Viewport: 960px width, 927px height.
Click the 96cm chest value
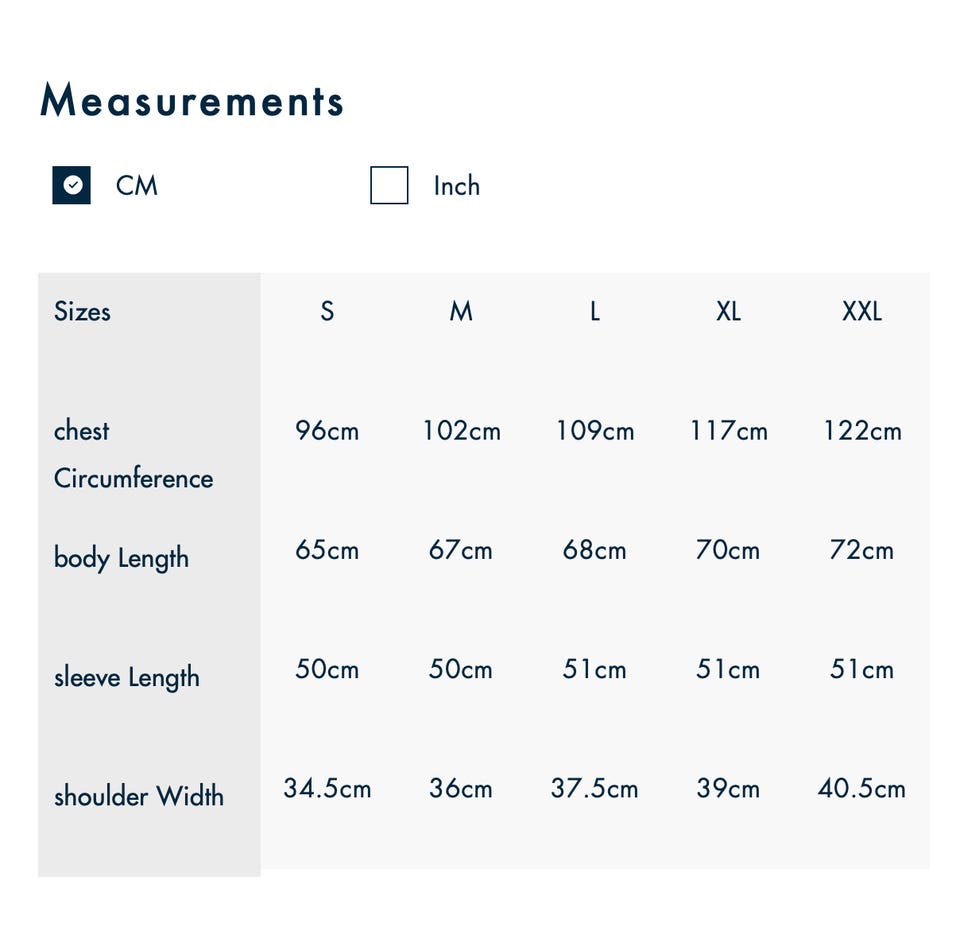(x=327, y=431)
